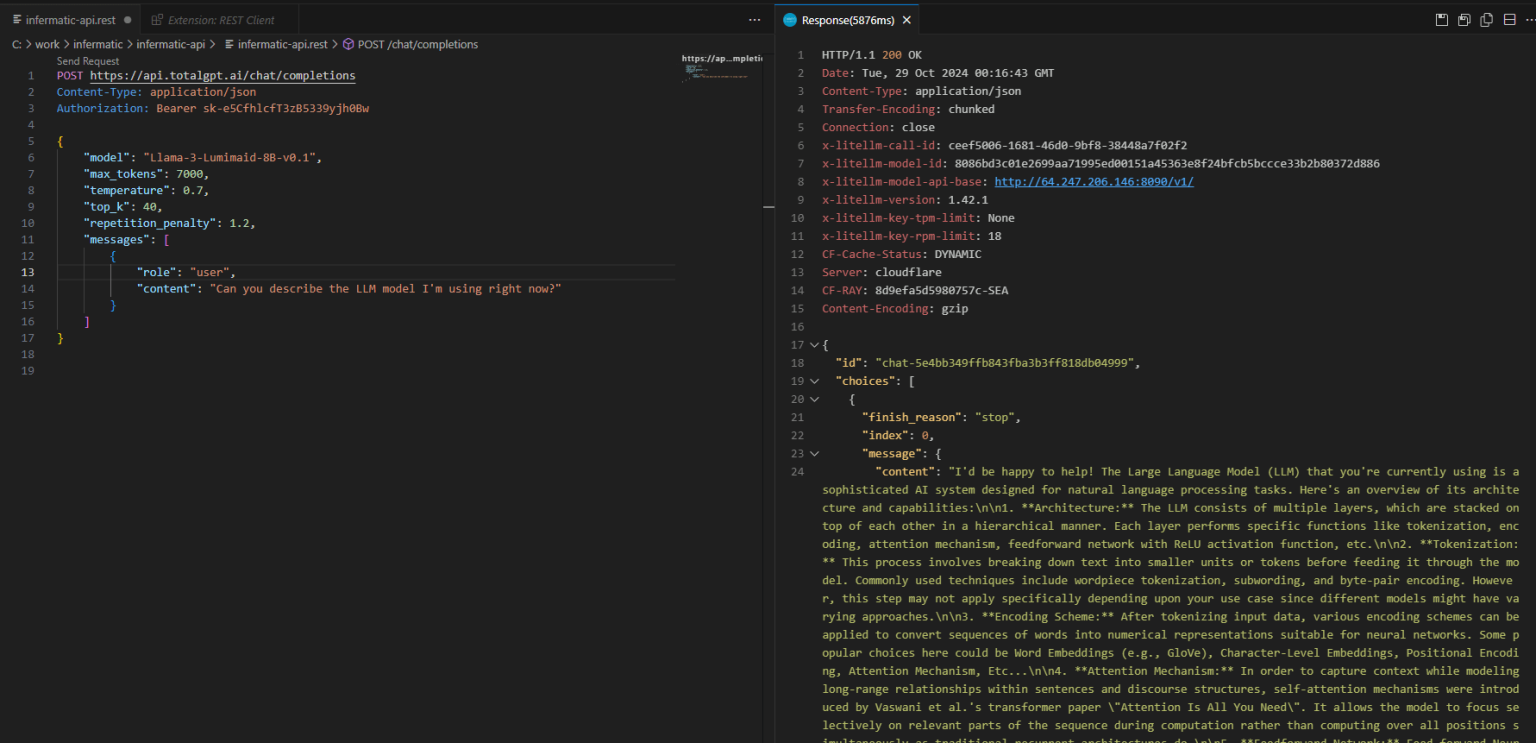Click POST /chat/completions symbol icon in breadcrumb
Viewport: 1536px width, 743px height.
click(349, 44)
